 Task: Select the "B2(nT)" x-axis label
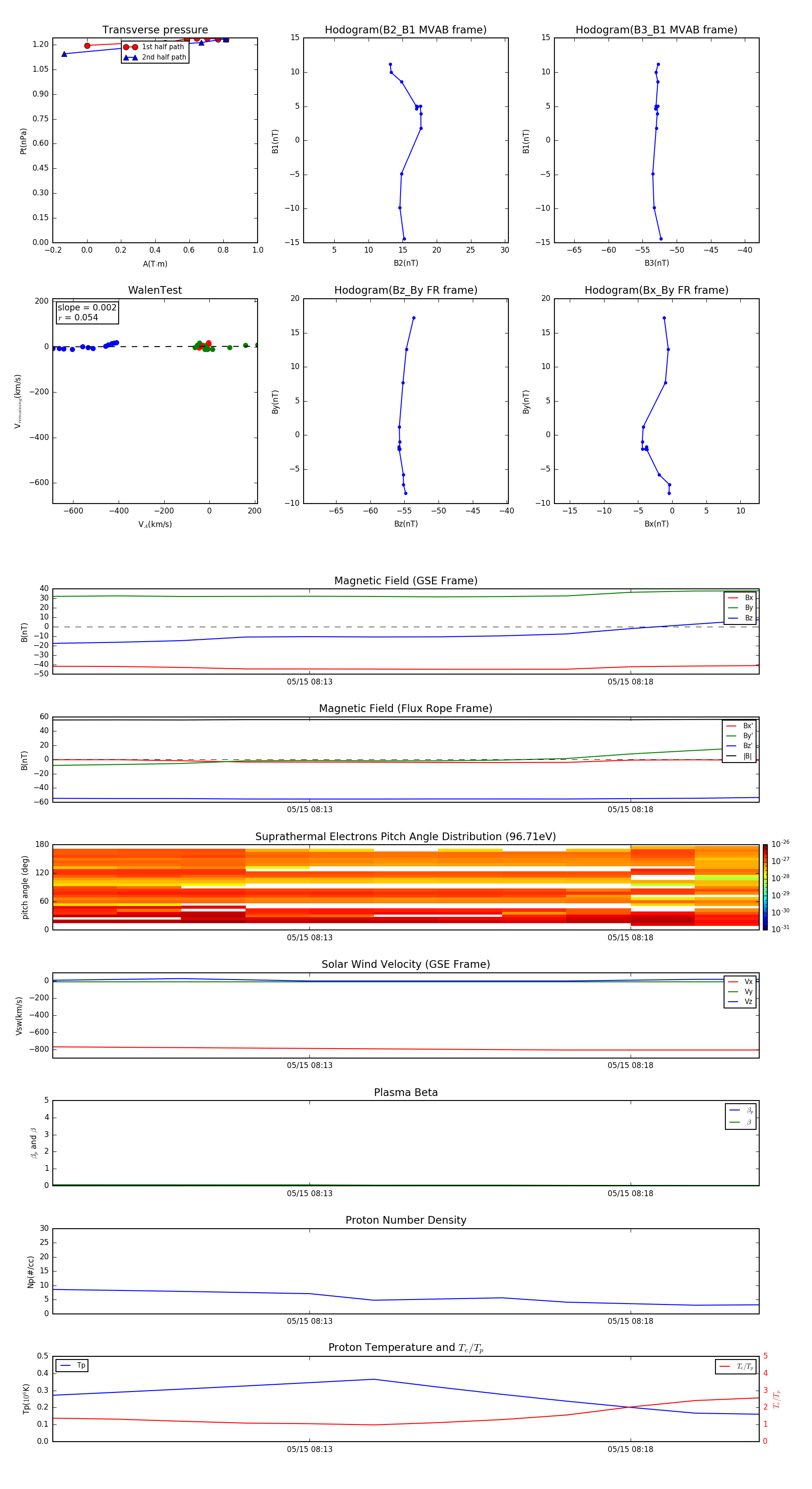pyautogui.click(x=406, y=263)
